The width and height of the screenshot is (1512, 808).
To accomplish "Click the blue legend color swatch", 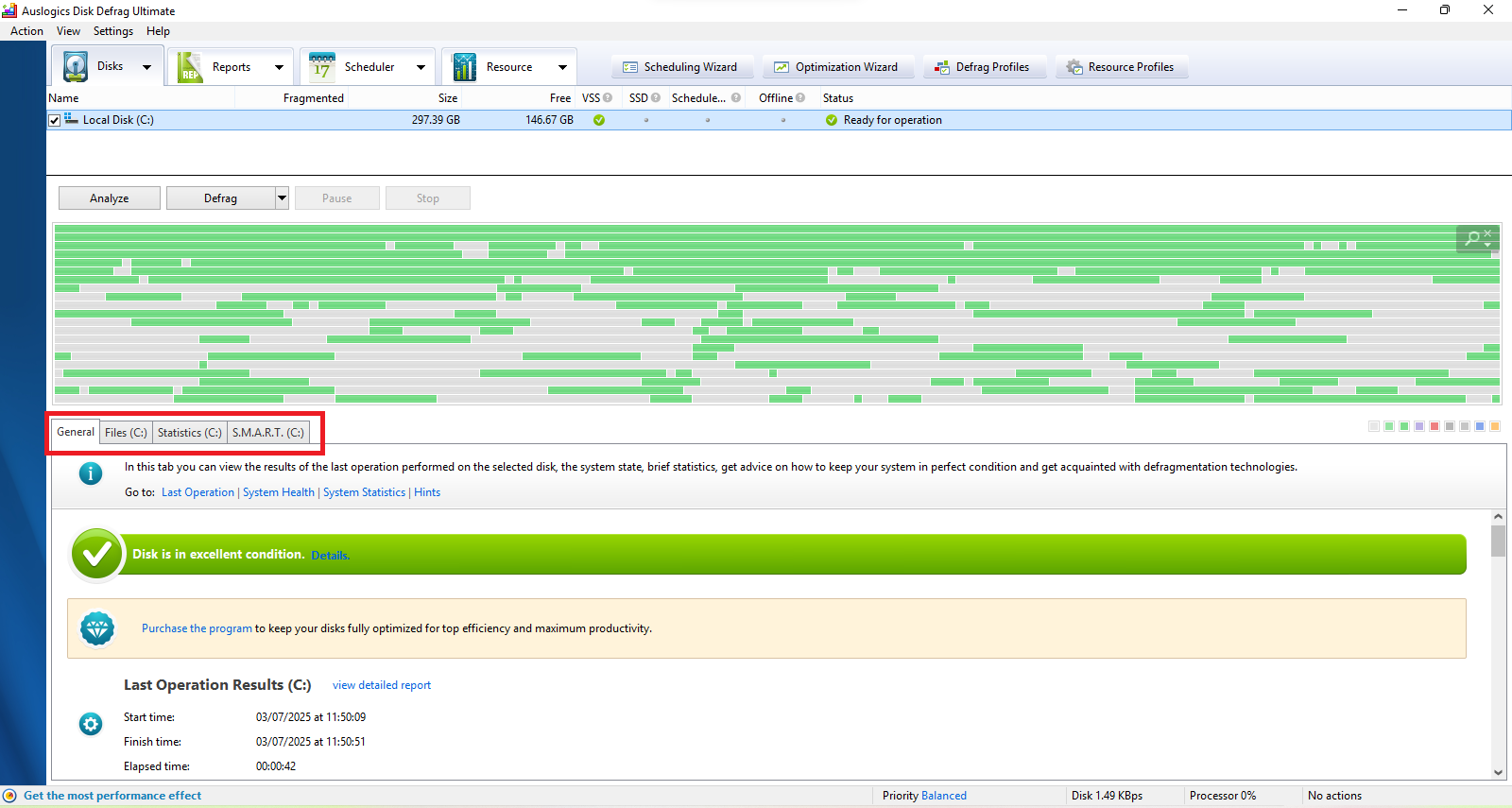I will pyautogui.click(x=1480, y=426).
